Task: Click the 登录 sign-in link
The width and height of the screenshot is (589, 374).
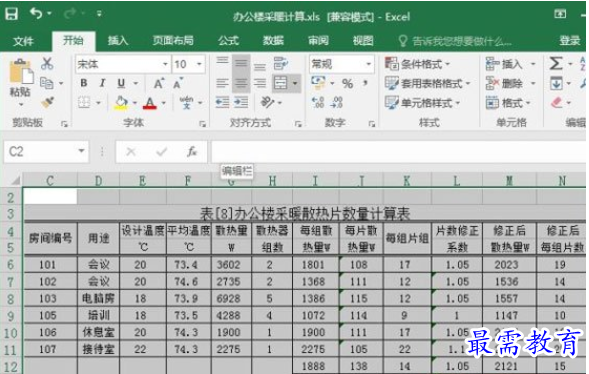Action: pyautogui.click(x=569, y=41)
